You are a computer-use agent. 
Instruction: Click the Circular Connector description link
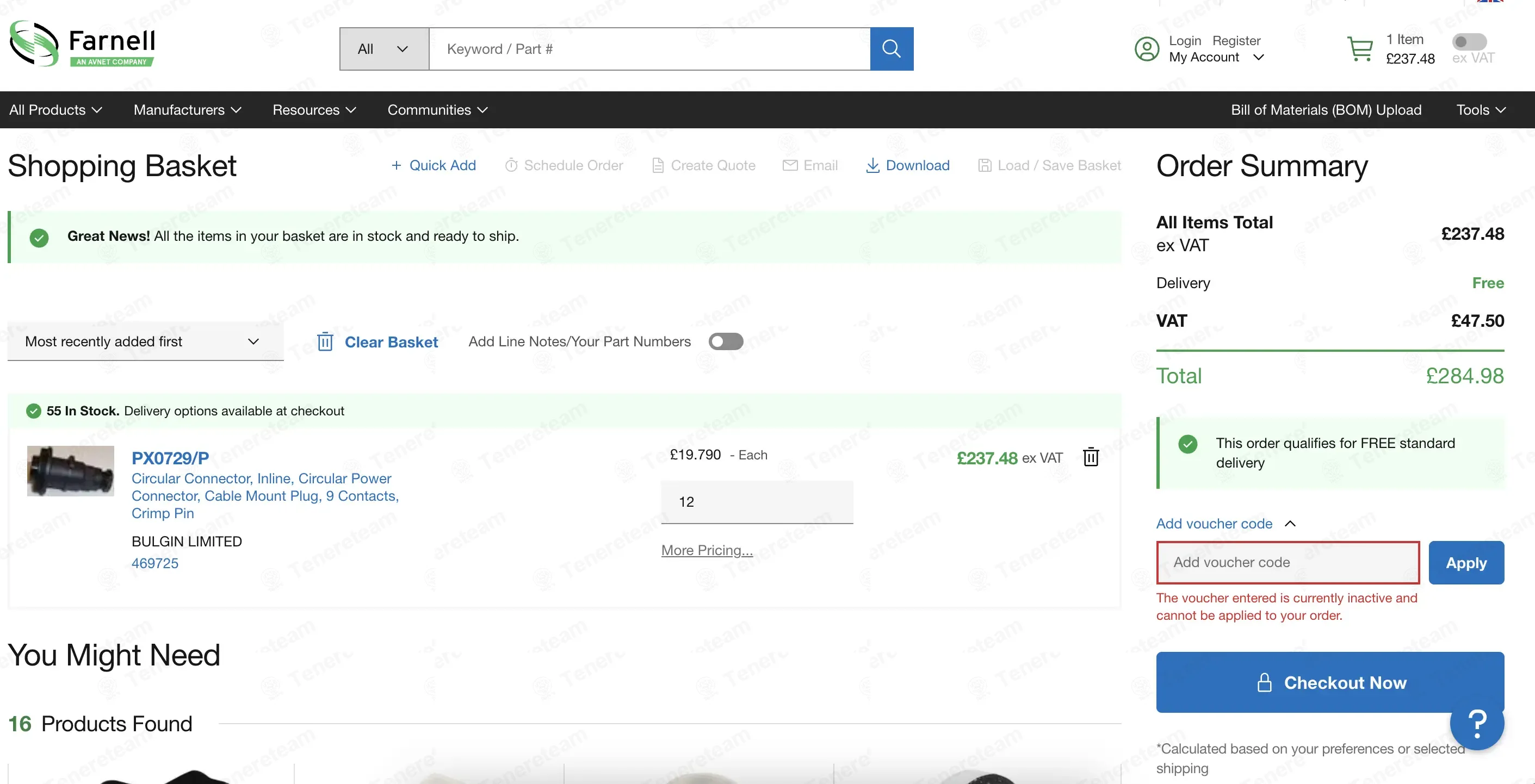(x=265, y=496)
